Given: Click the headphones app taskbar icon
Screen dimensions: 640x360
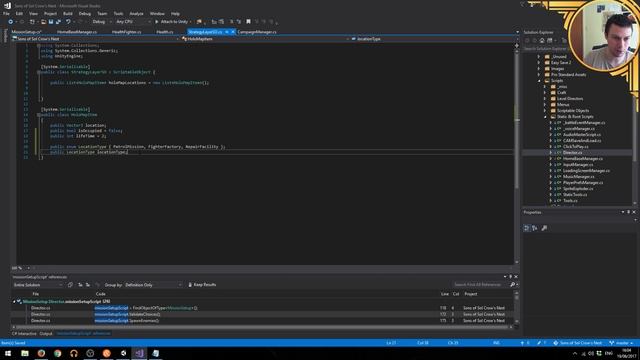Looking at the screenshot, I should pos(74,353).
